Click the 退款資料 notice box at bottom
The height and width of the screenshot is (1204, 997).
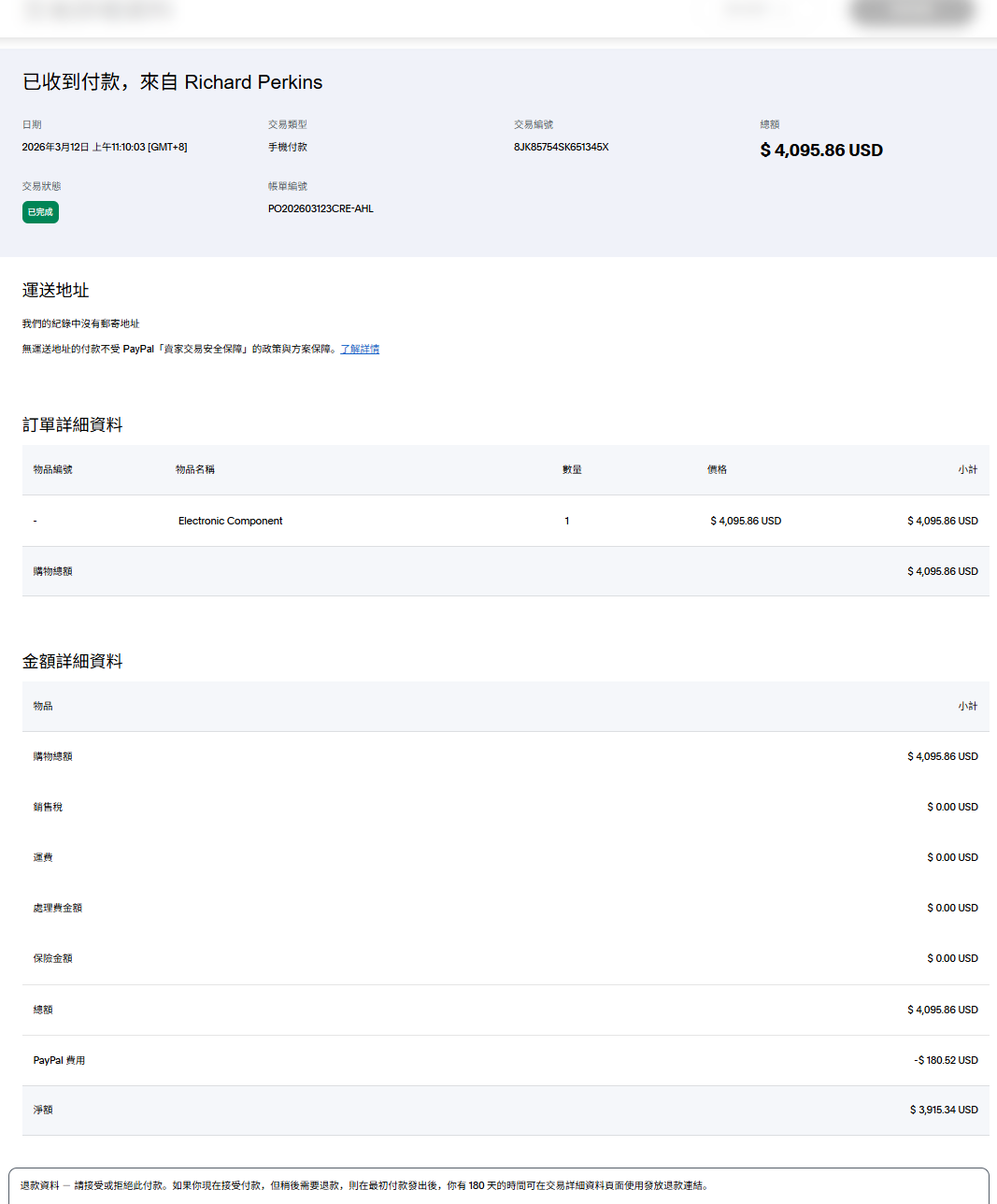coord(498,1185)
